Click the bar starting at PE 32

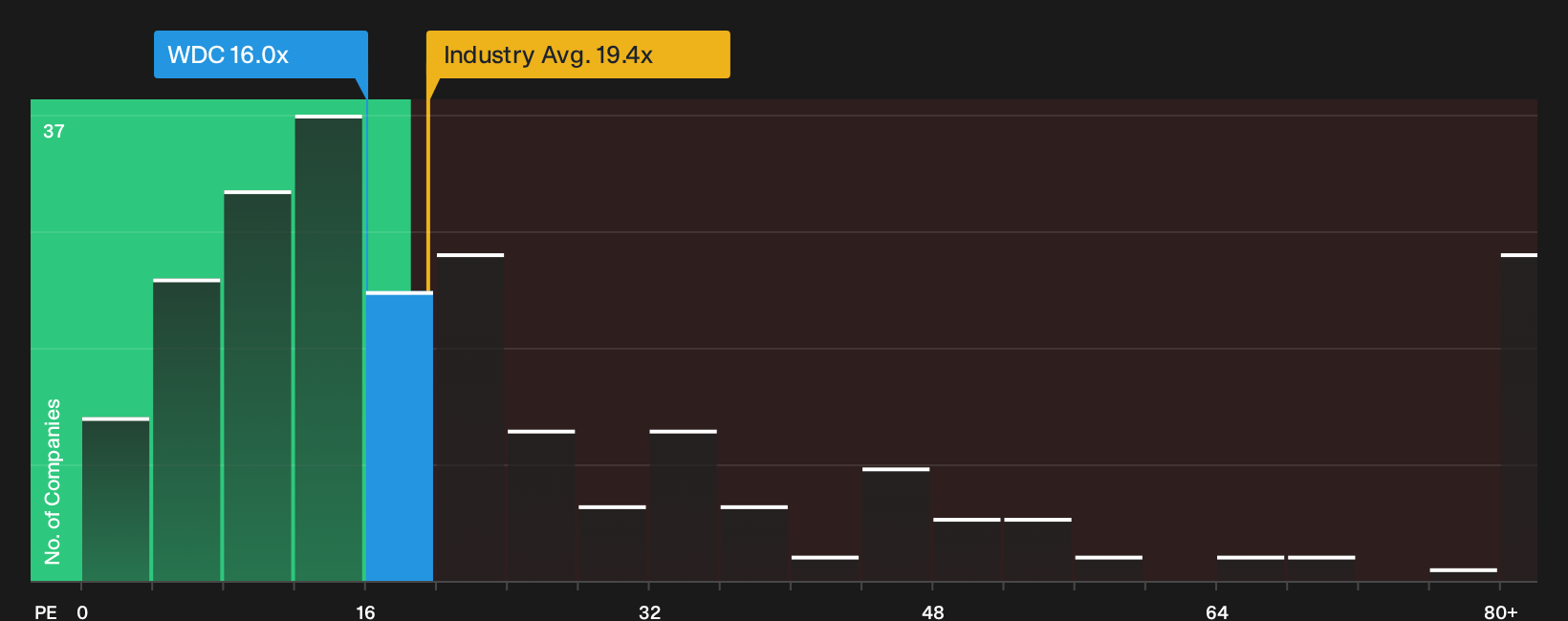pos(684,506)
